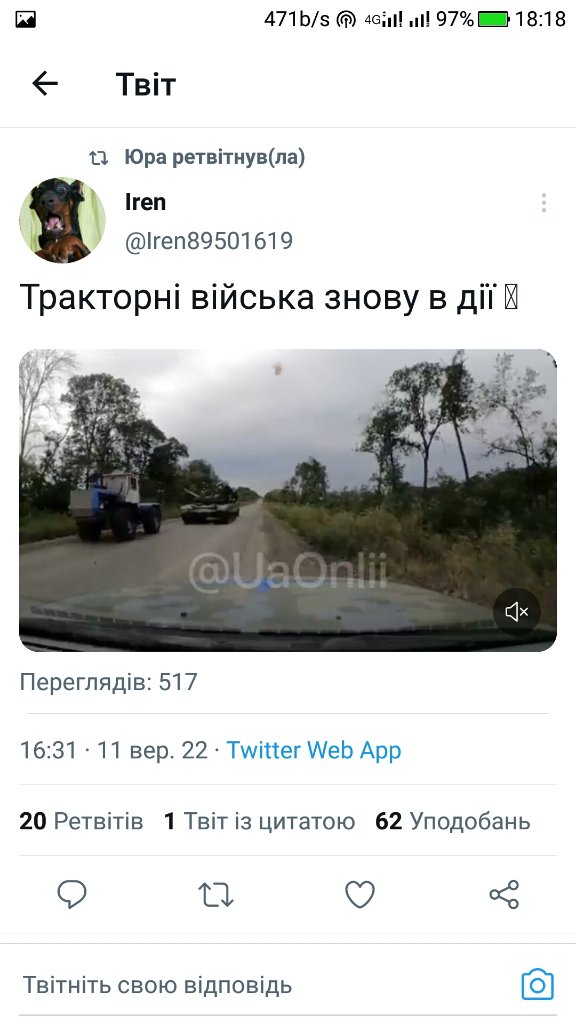Open Iren's dog profile picture

tap(62, 220)
